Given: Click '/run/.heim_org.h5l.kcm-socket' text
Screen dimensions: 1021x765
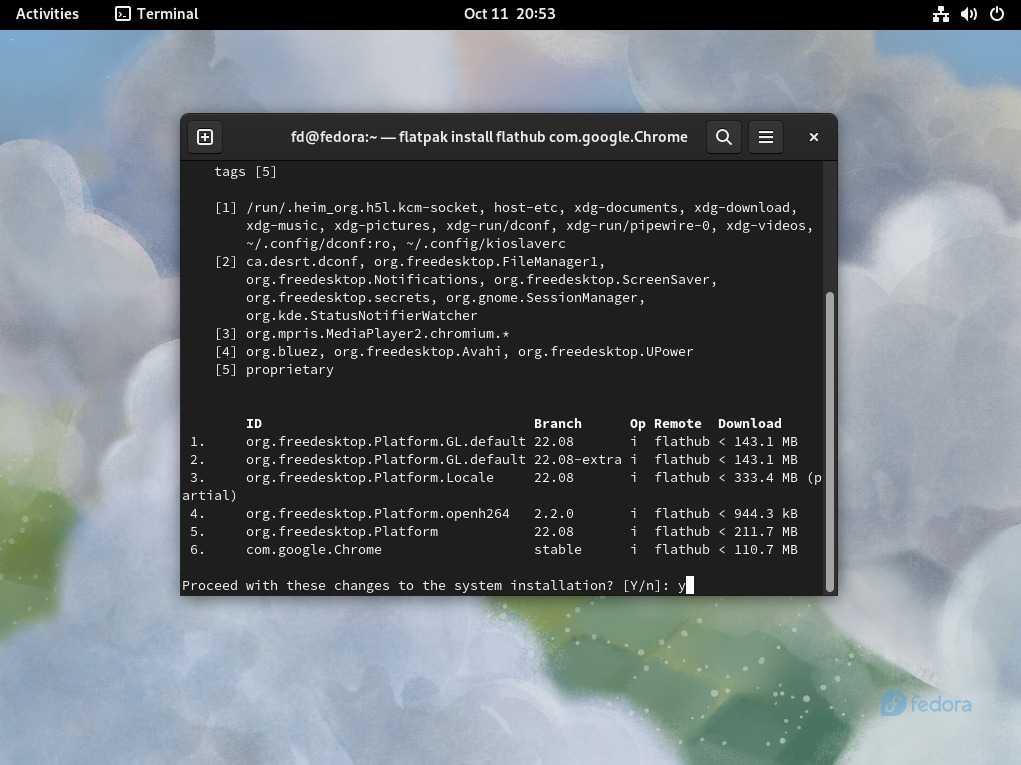Looking at the screenshot, I should point(361,208).
